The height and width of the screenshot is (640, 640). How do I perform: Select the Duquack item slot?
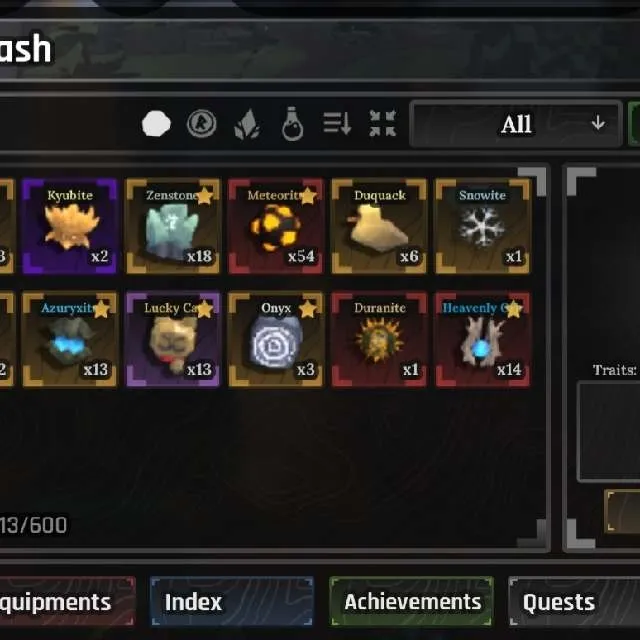point(380,226)
